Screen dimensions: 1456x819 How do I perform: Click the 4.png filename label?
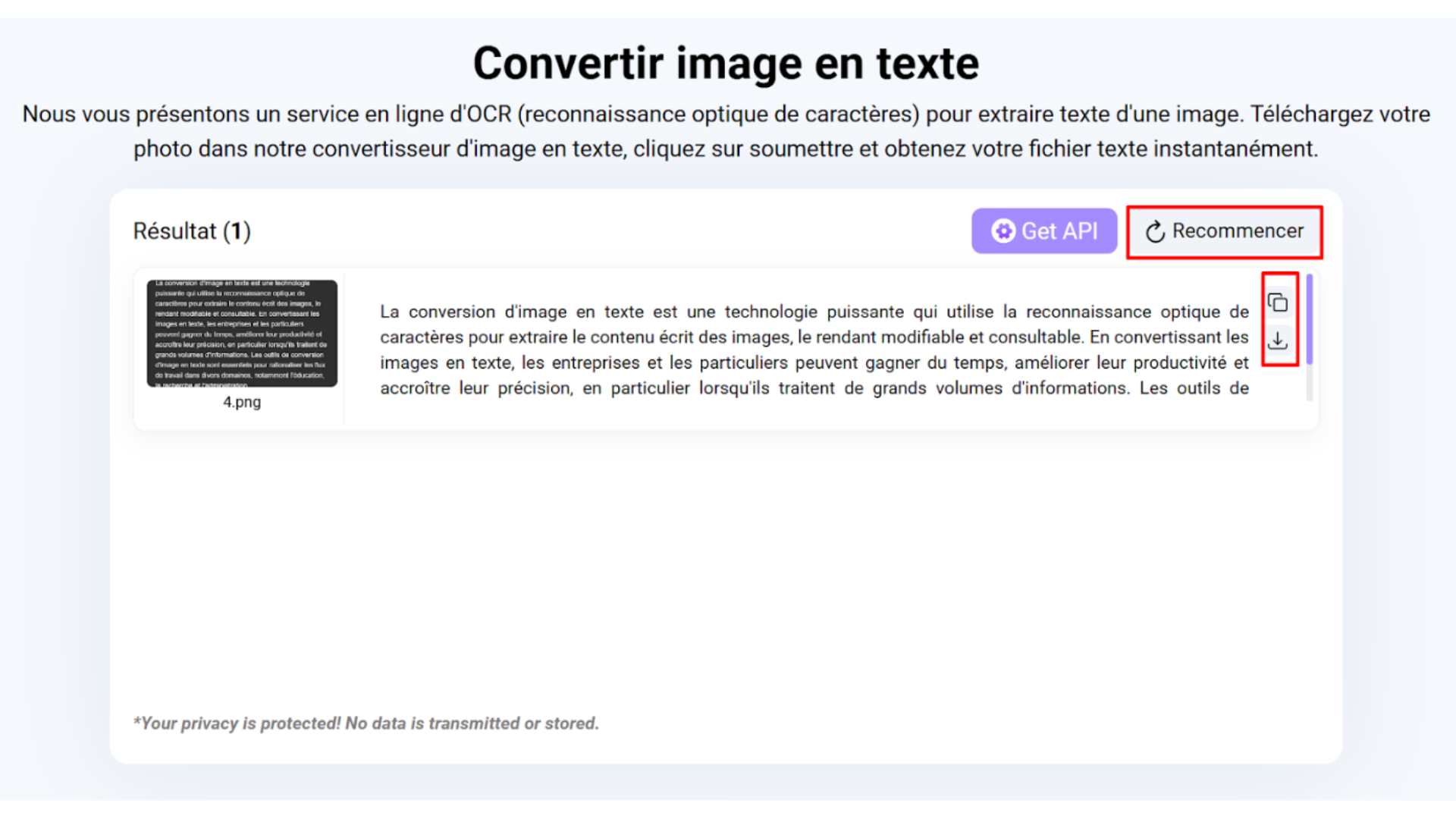[x=241, y=402]
